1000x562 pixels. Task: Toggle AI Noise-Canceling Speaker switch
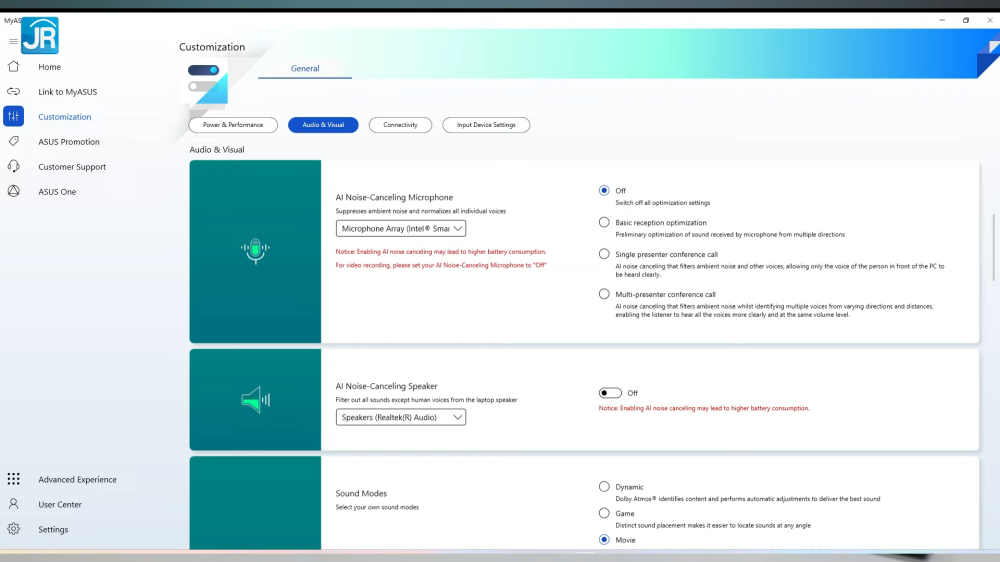coord(610,392)
